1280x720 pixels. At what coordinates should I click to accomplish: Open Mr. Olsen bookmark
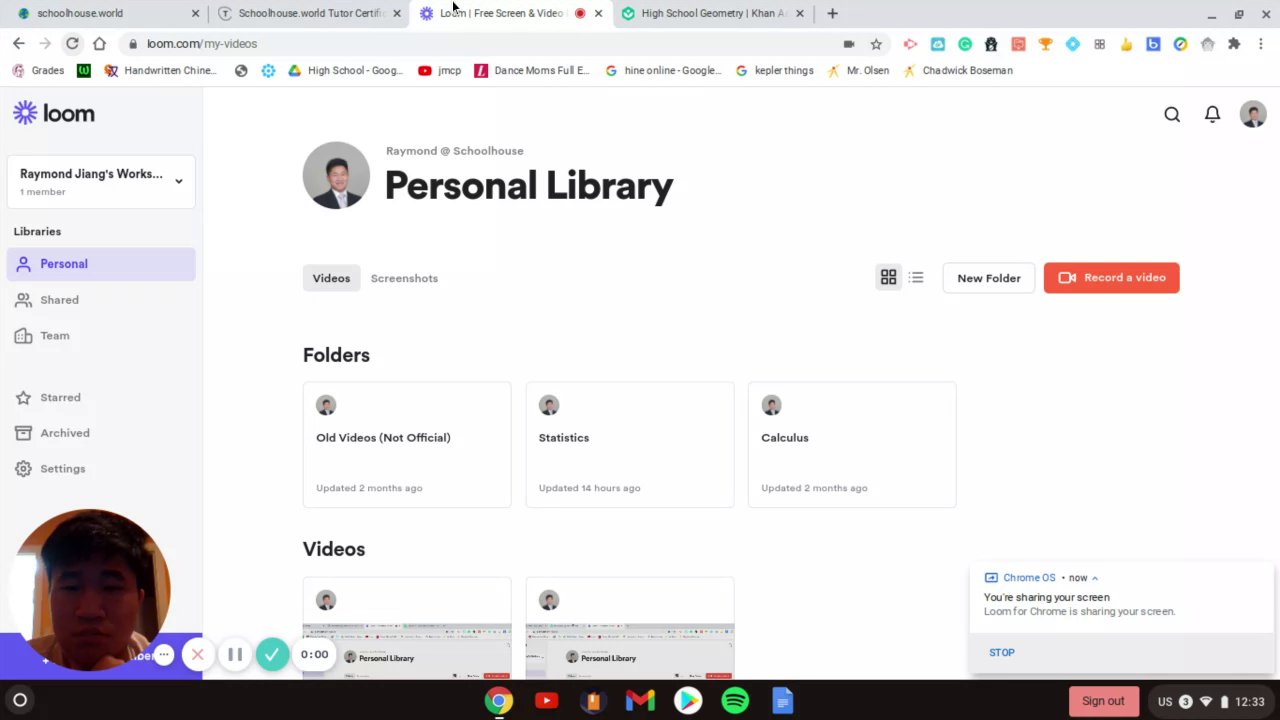857,71
